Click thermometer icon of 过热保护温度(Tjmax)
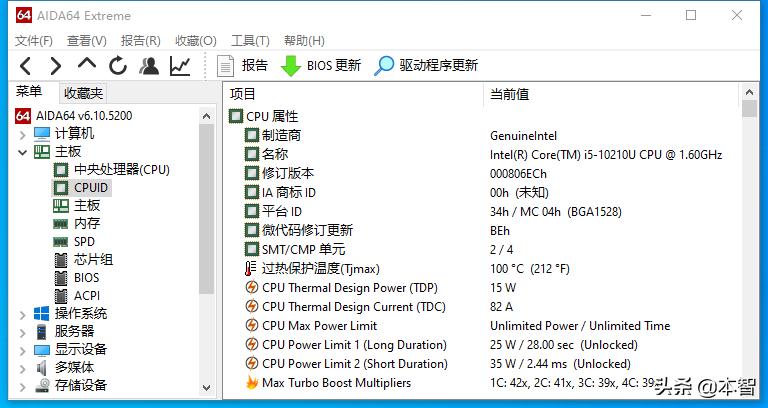Viewport: 768px width, 408px height. tap(251, 268)
